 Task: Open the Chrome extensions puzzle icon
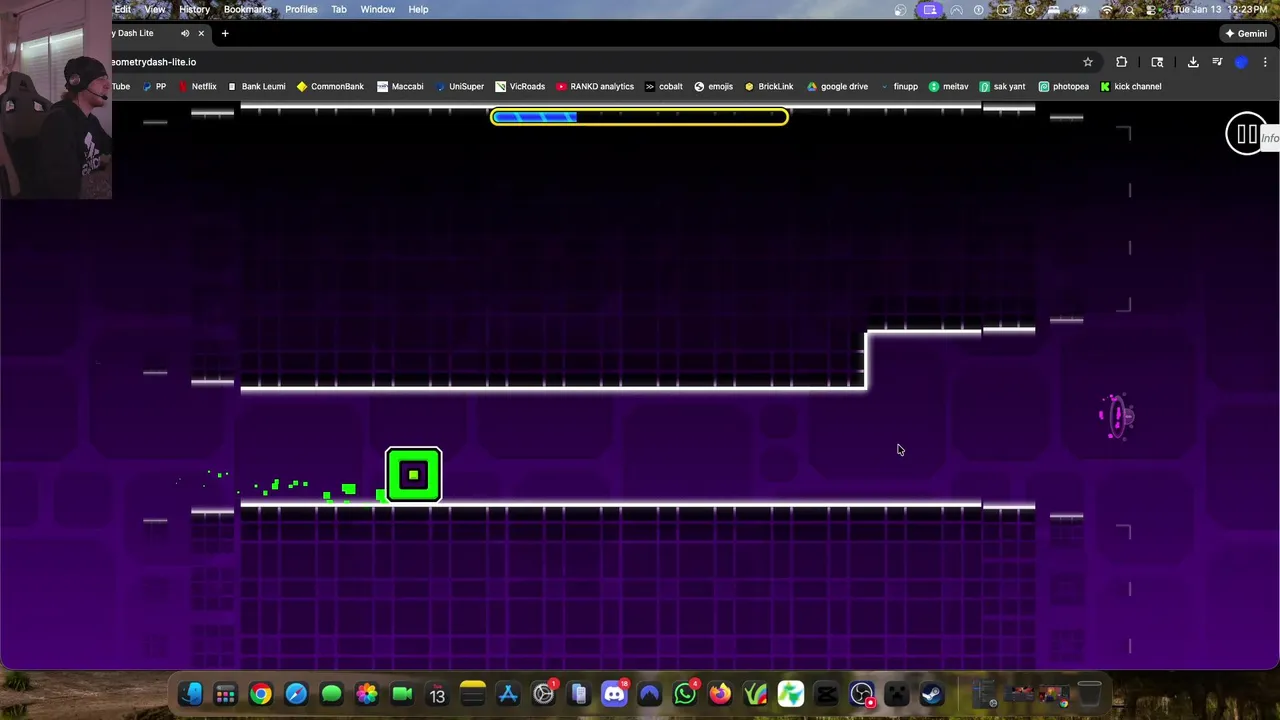click(1121, 62)
